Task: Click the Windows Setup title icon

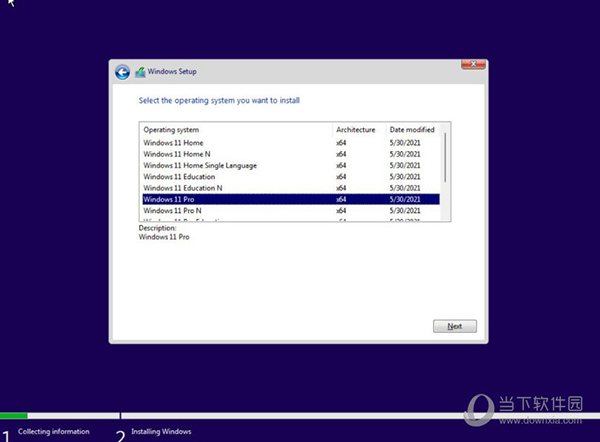Action: (x=140, y=72)
